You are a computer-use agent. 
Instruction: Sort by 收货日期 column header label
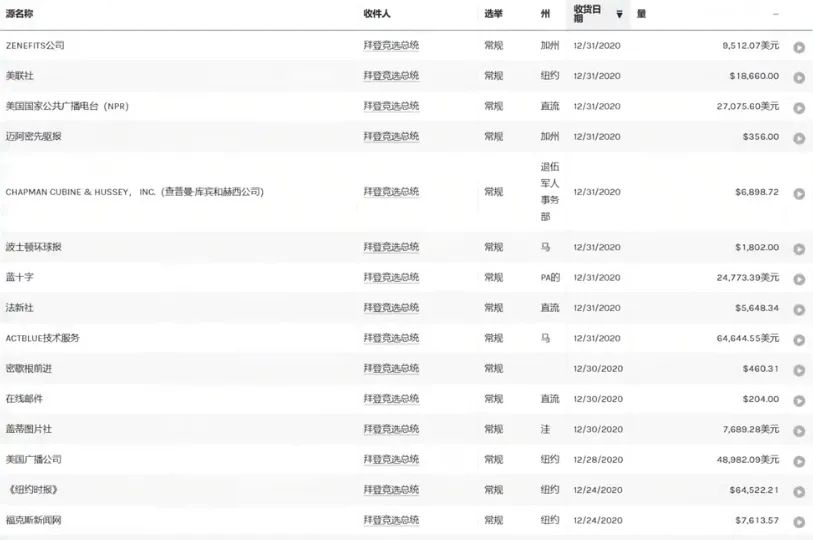587,14
